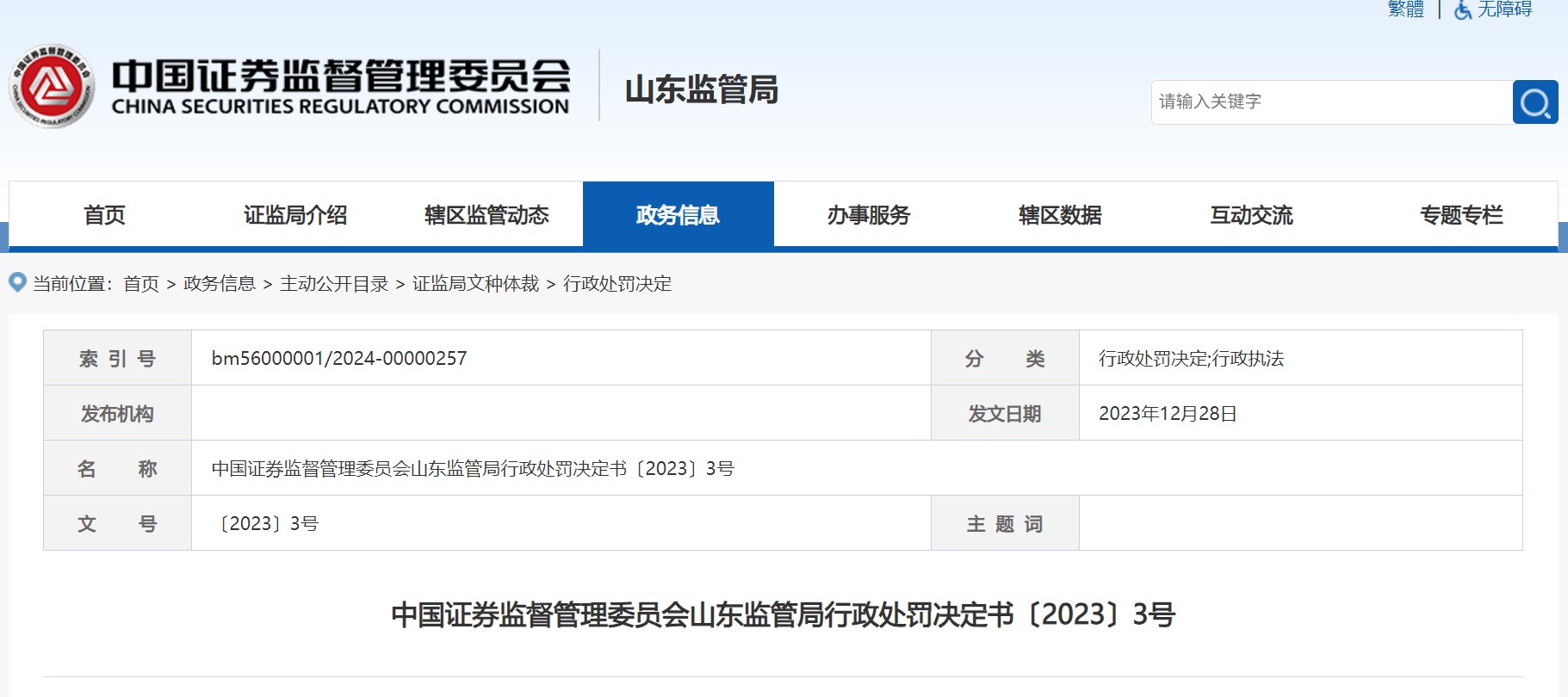Click the document name value in 名称 row
The height and width of the screenshot is (697, 1568).
tap(473, 468)
